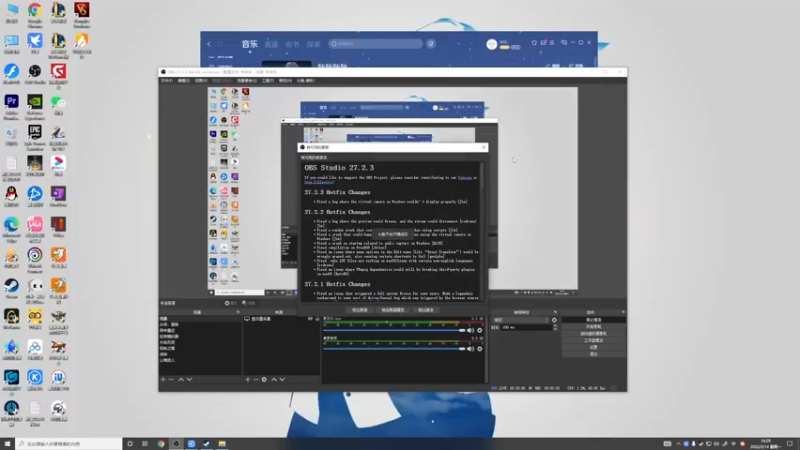Switch to the 听书 tab in music app

click(292, 44)
